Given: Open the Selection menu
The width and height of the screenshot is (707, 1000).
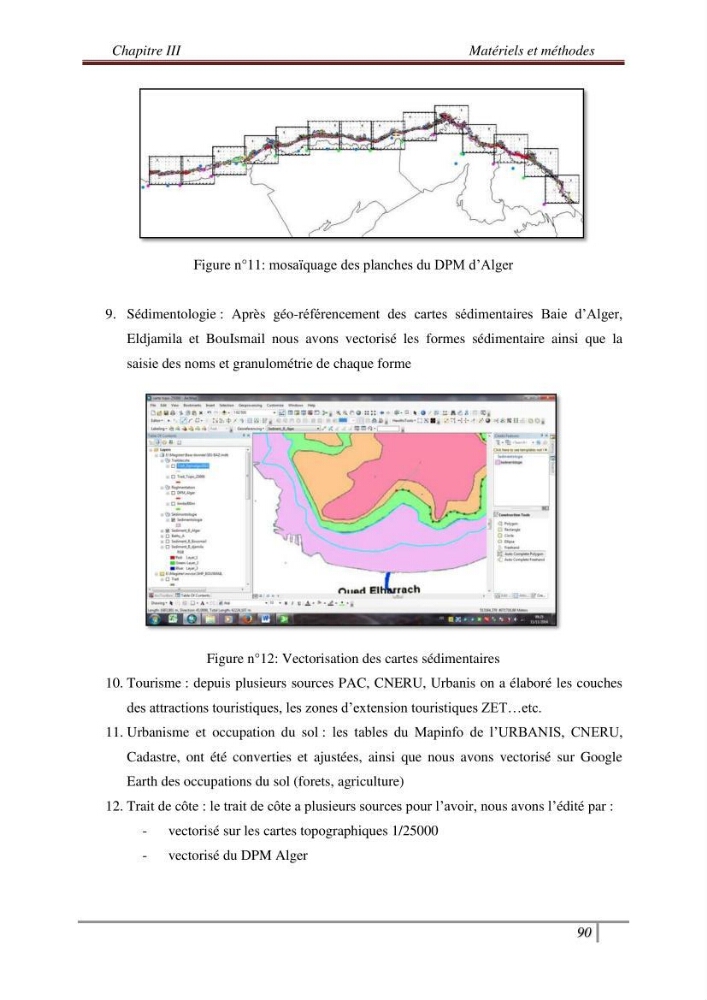Looking at the screenshot, I should click(x=226, y=405).
